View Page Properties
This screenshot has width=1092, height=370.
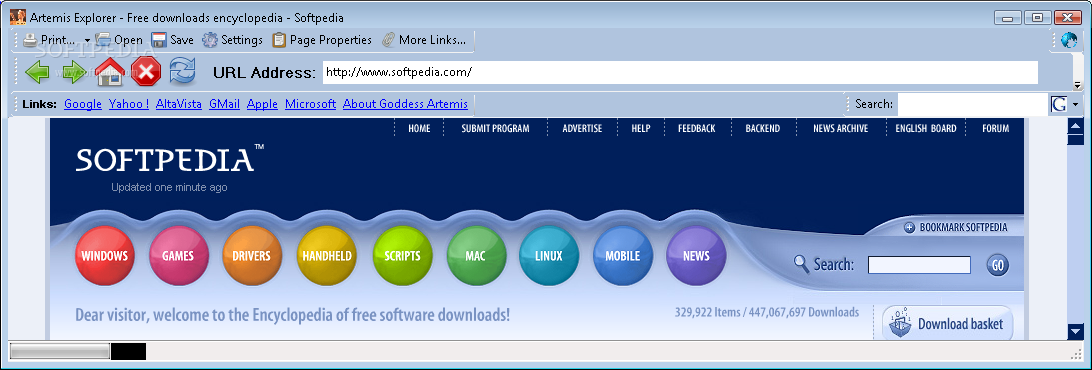coord(322,40)
